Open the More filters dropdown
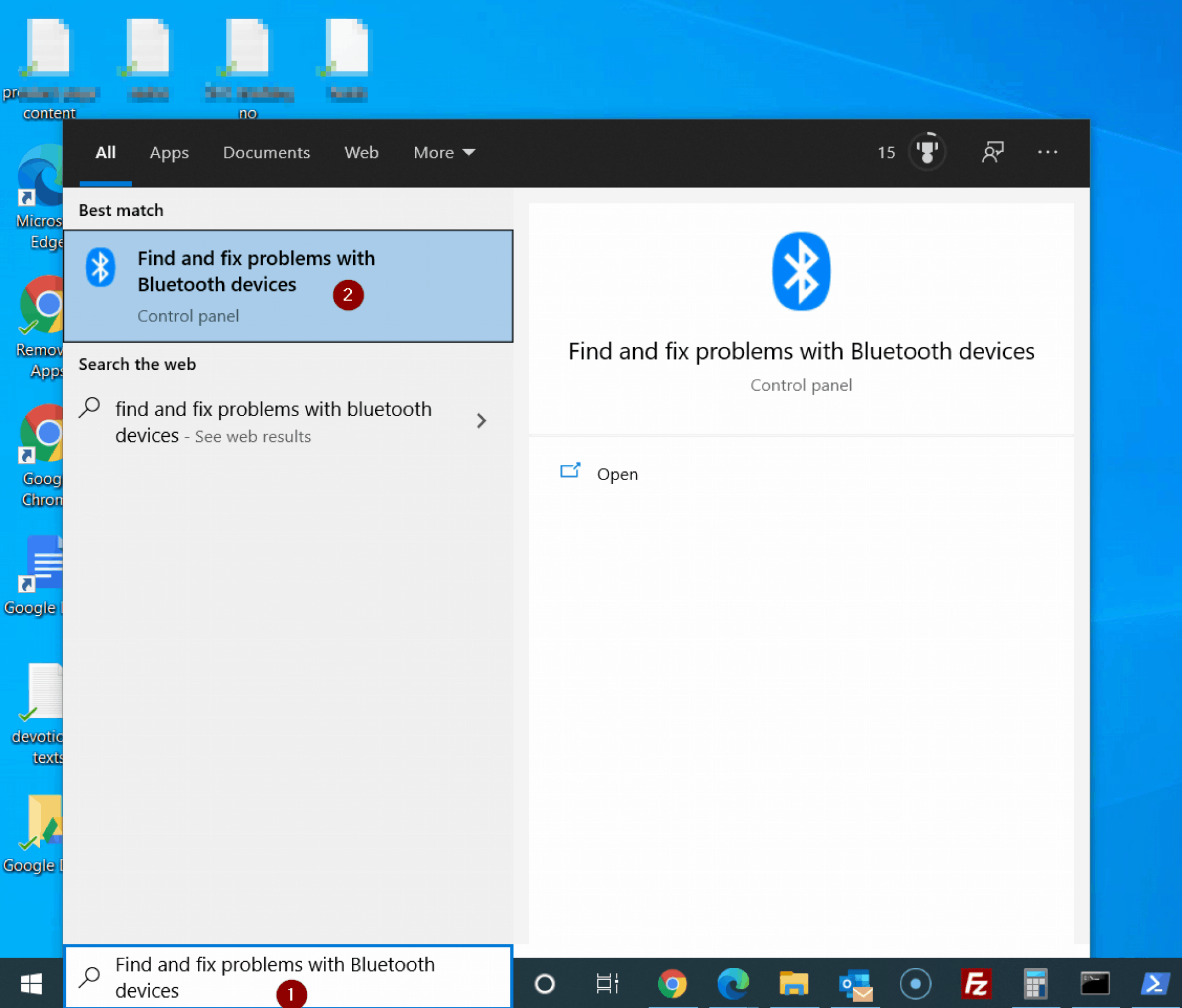The height and width of the screenshot is (1008, 1182). 443,152
